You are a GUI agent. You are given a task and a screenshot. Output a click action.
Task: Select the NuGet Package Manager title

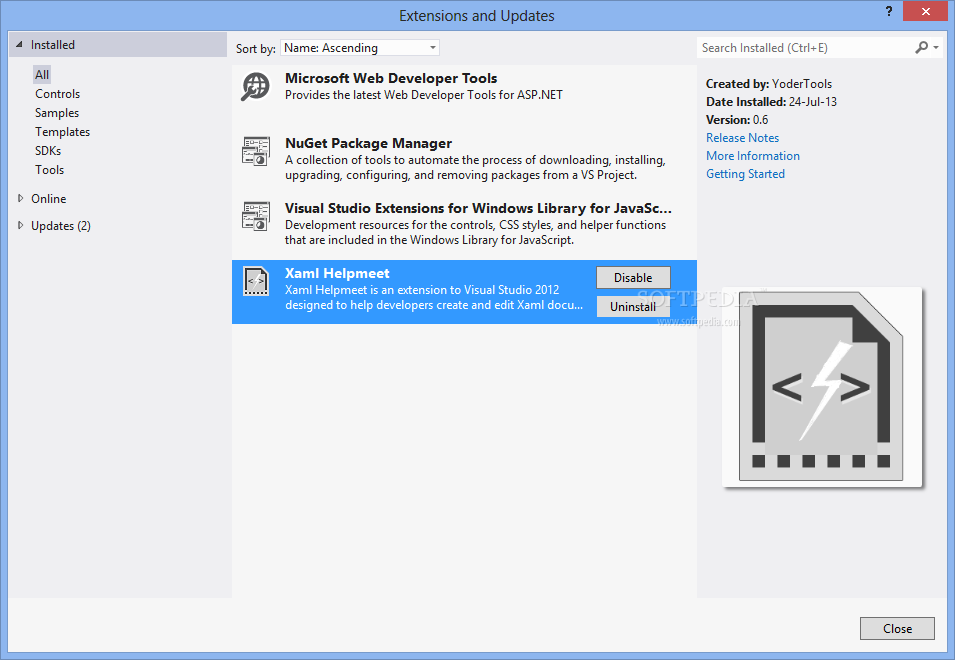click(x=368, y=143)
